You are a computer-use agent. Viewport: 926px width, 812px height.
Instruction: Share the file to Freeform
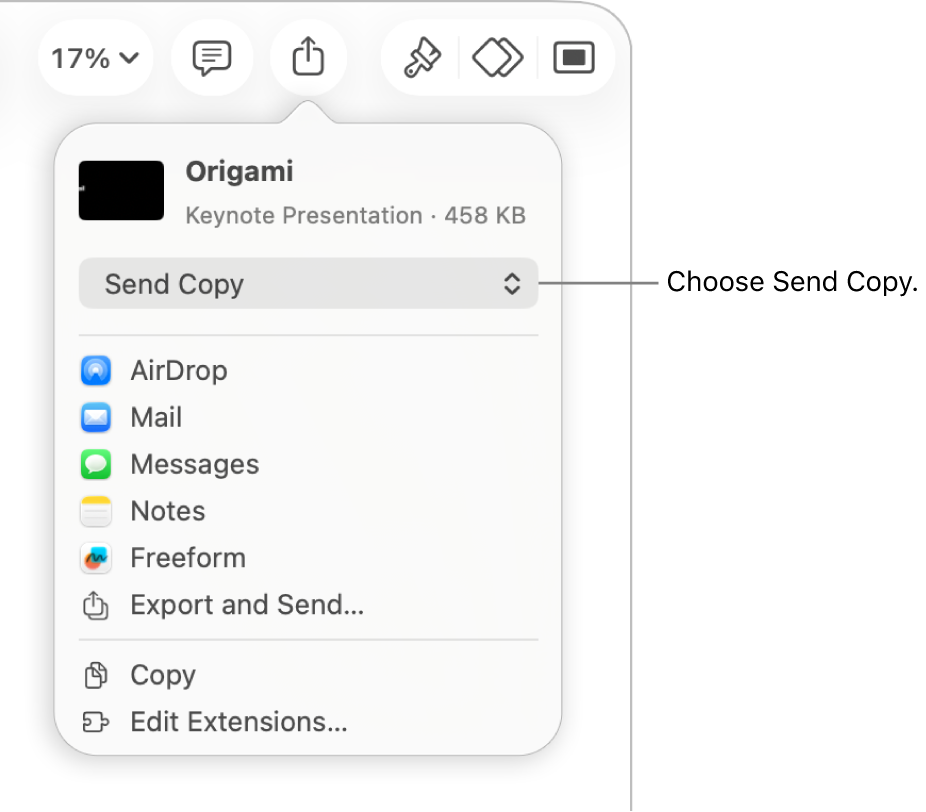click(95, 558)
